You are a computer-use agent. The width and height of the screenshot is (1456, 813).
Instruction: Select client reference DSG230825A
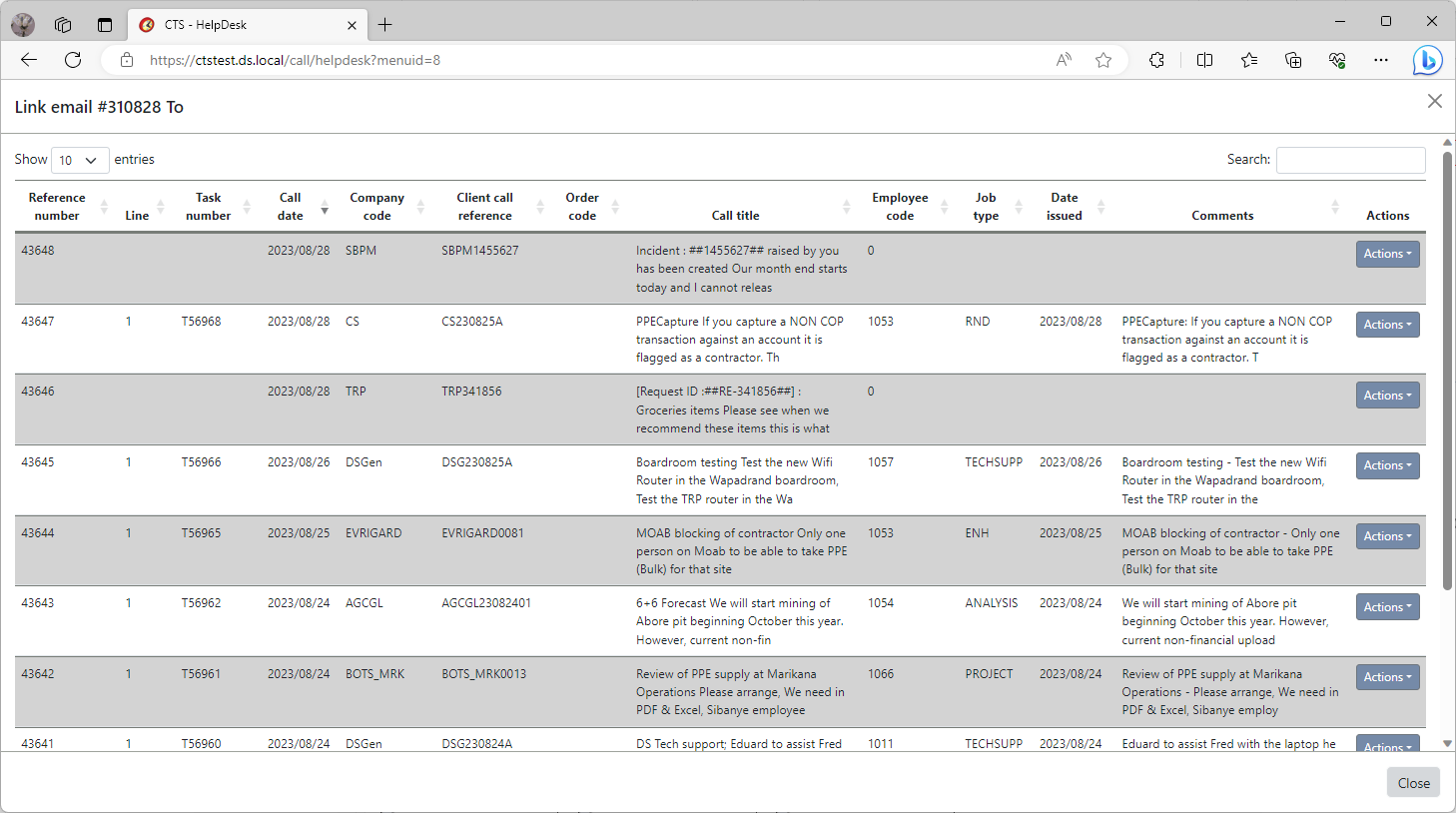(x=477, y=462)
